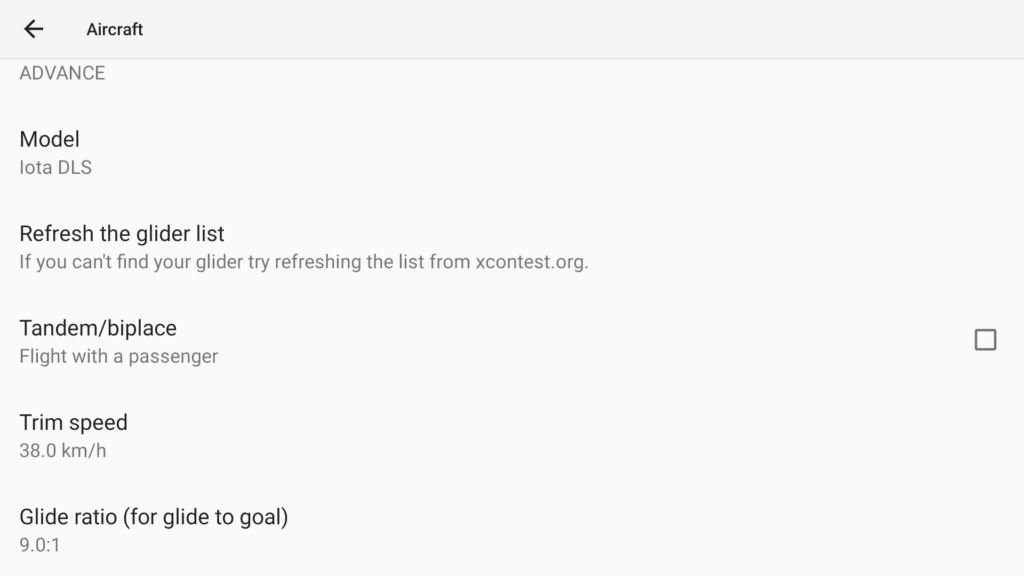The width and height of the screenshot is (1024, 576).
Task: Click the Aircraft page title
Action: pos(115,29)
